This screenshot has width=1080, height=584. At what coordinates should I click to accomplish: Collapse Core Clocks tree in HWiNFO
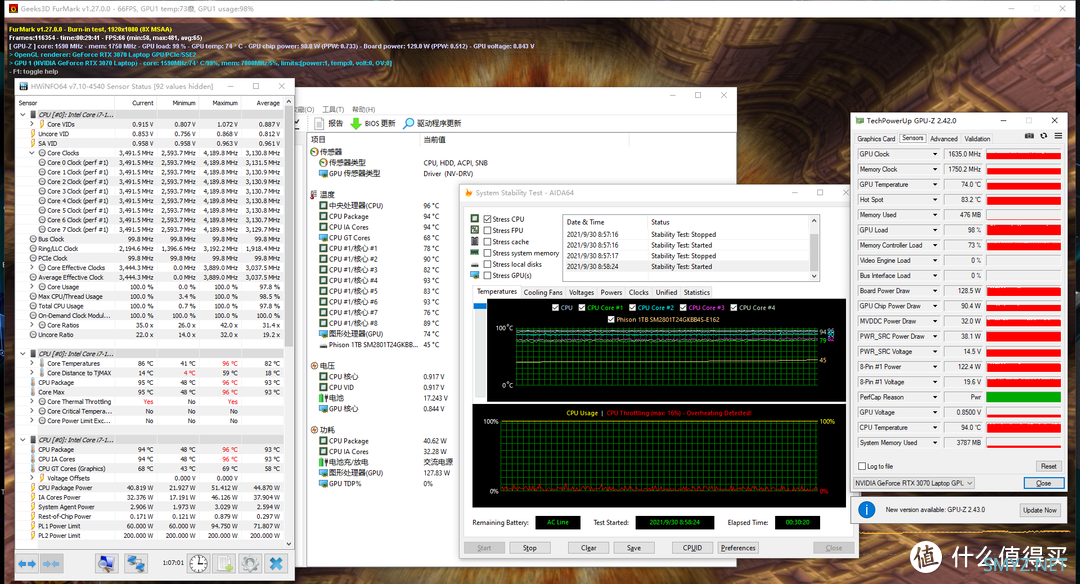point(32,153)
